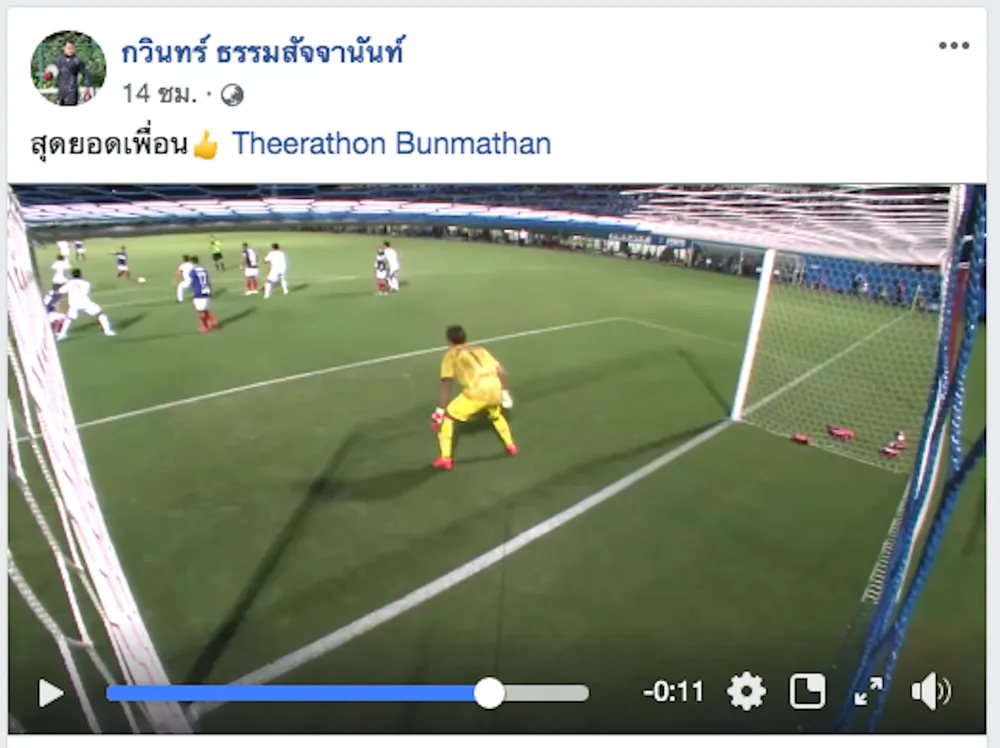Click the 14 ชม. post timestamp
This screenshot has height=748, width=1000.
tap(159, 94)
